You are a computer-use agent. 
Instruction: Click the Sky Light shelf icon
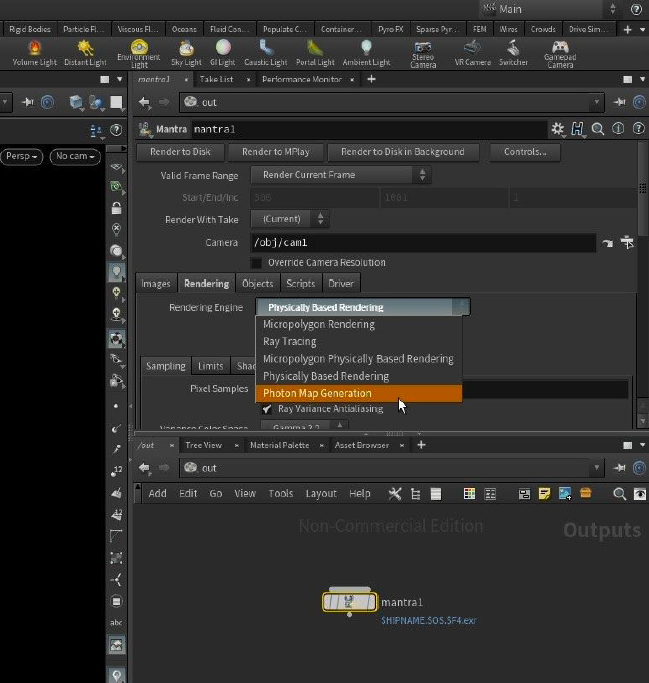coord(186,52)
